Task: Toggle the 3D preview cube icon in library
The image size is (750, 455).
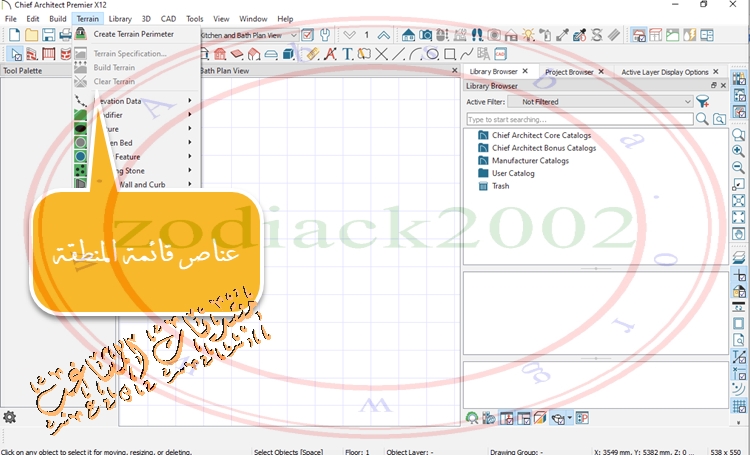Action: tap(540, 419)
